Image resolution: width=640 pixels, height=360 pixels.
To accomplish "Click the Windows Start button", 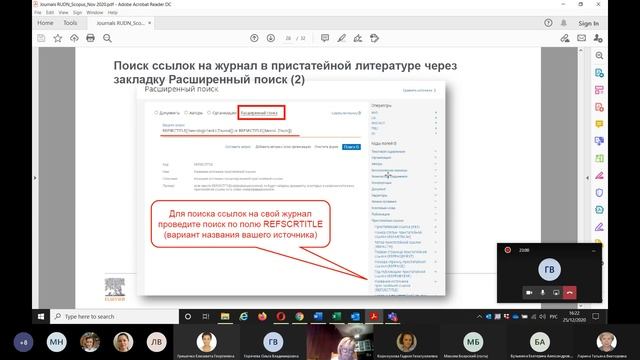I will [x=41, y=317].
